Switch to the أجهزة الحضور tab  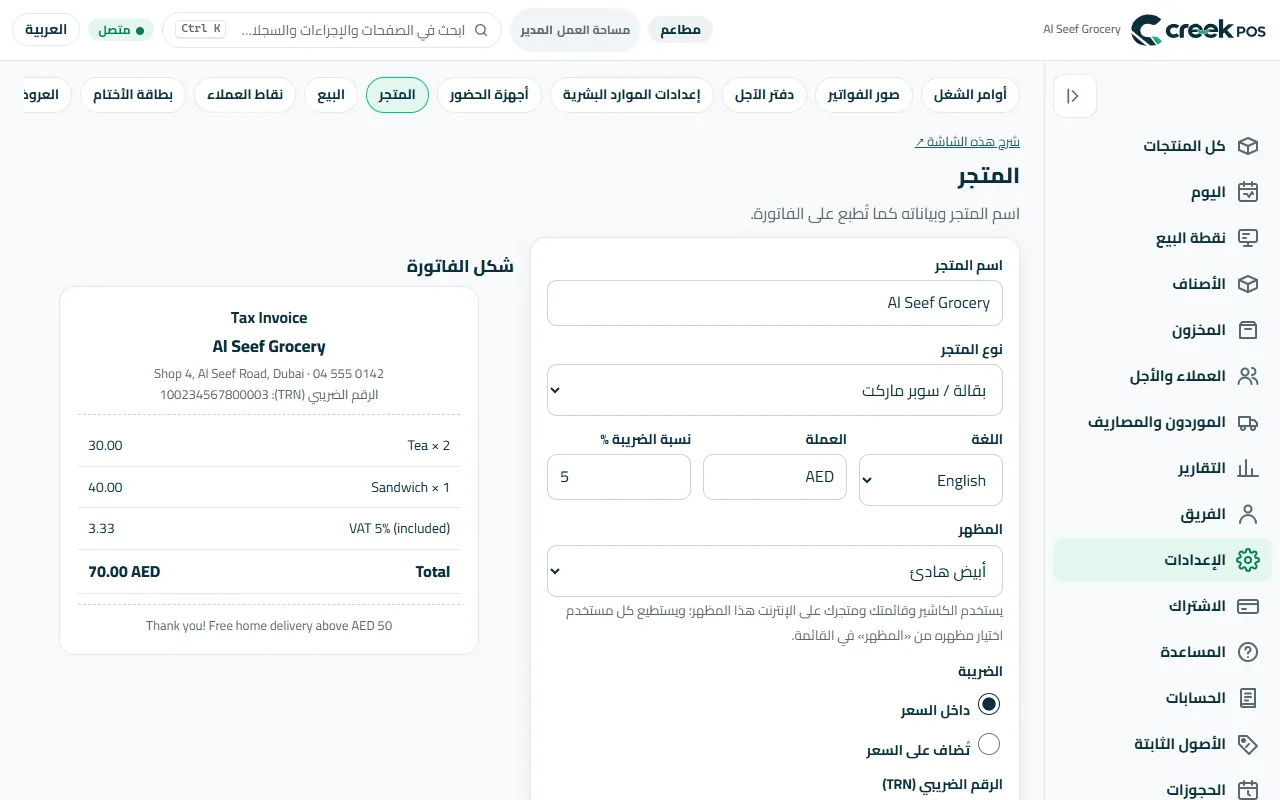(489, 95)
